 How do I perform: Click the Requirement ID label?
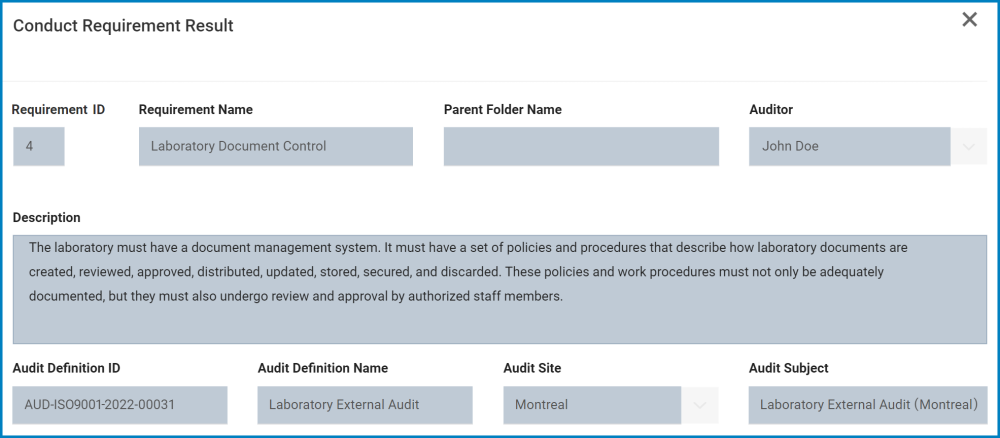58,110
